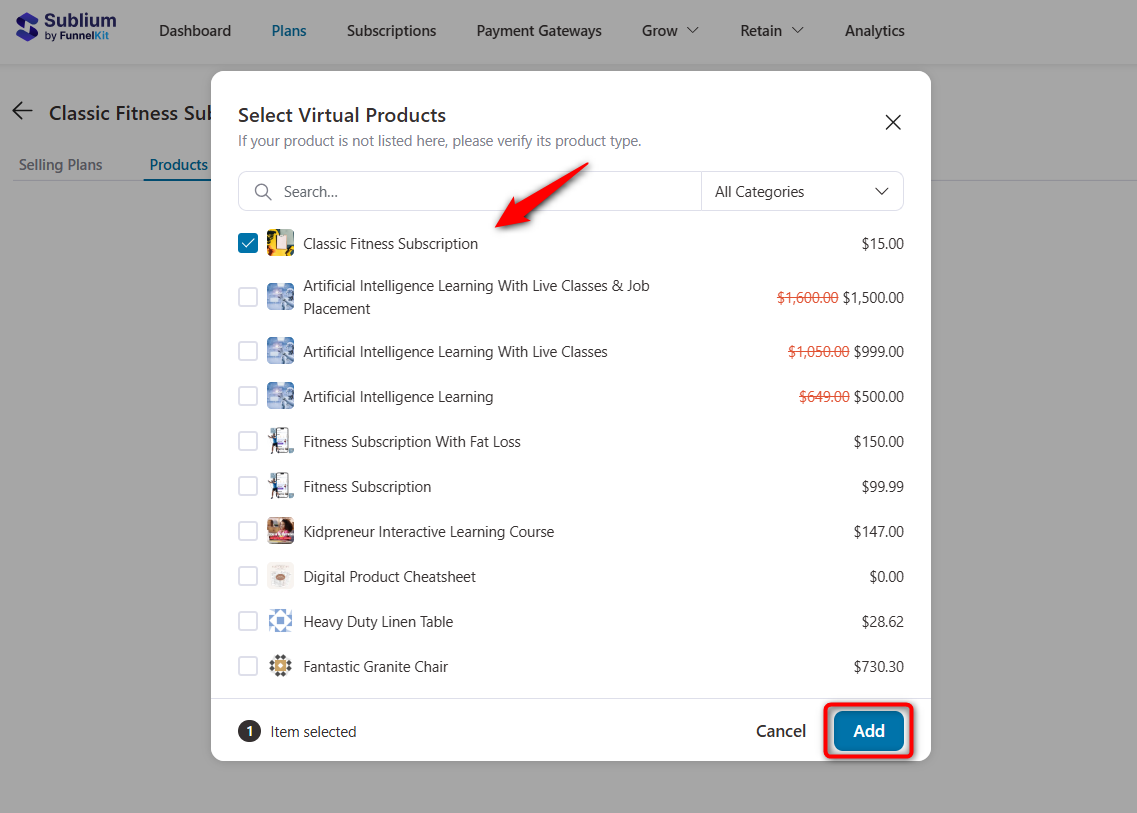This screenshot has height=813, width=1137.
Task: Expand the Grow menu
Action: pos(669,31)
